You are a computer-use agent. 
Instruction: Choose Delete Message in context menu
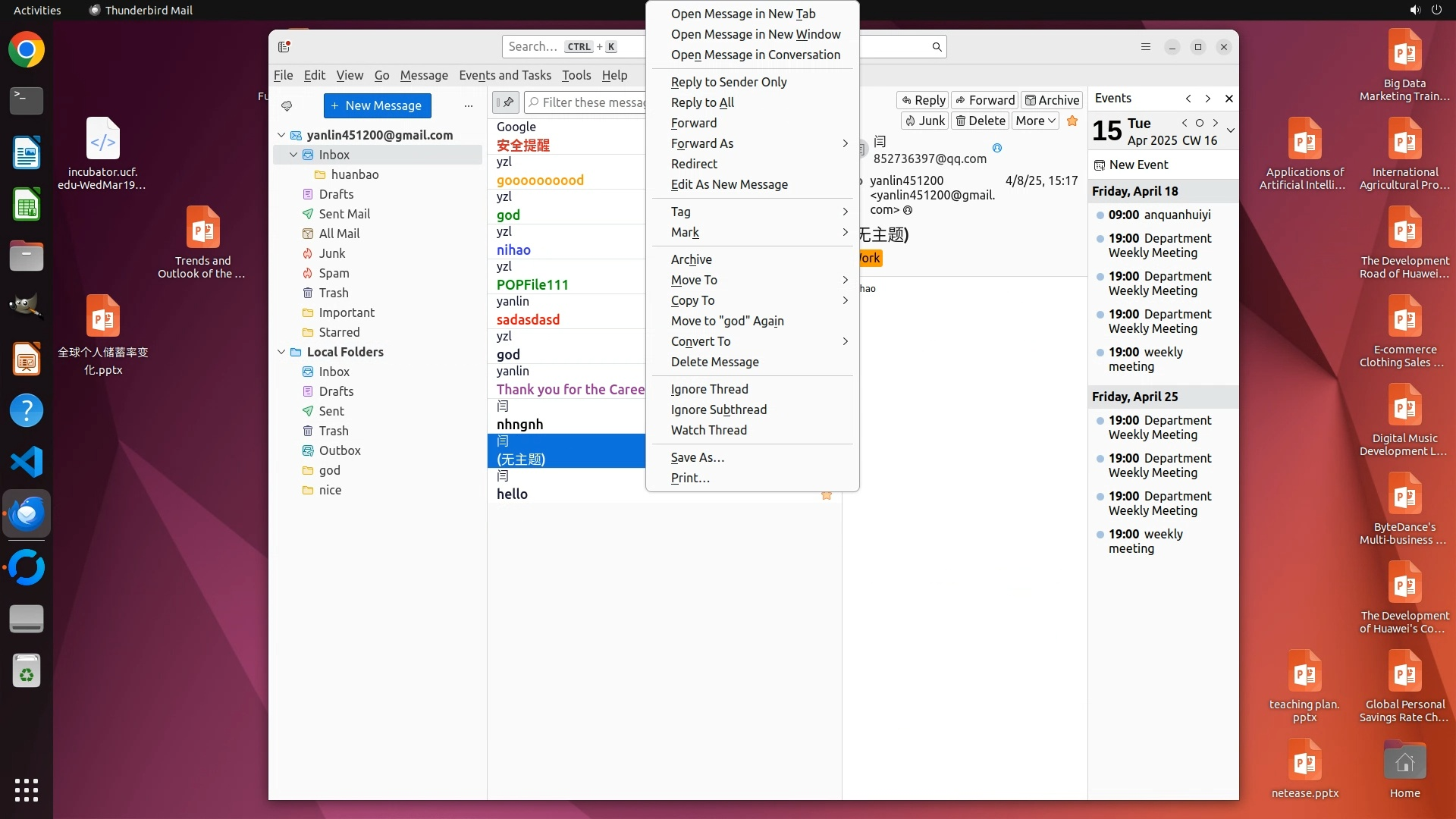click(x=714, y=362)
